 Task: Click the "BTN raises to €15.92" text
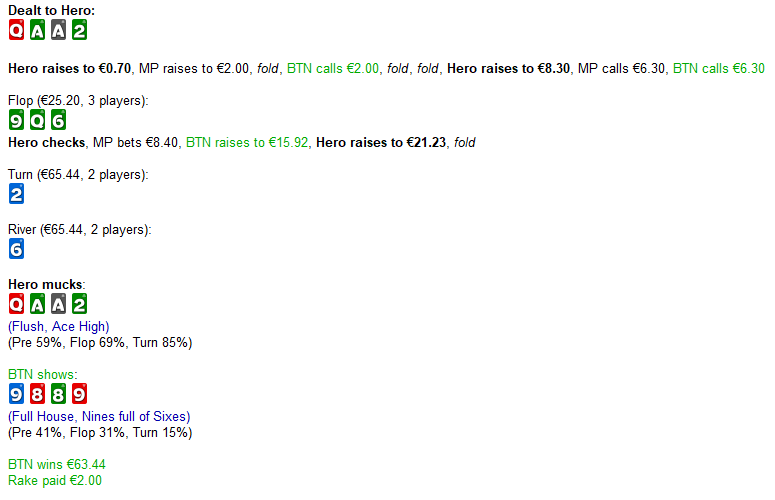coord(247,143)
